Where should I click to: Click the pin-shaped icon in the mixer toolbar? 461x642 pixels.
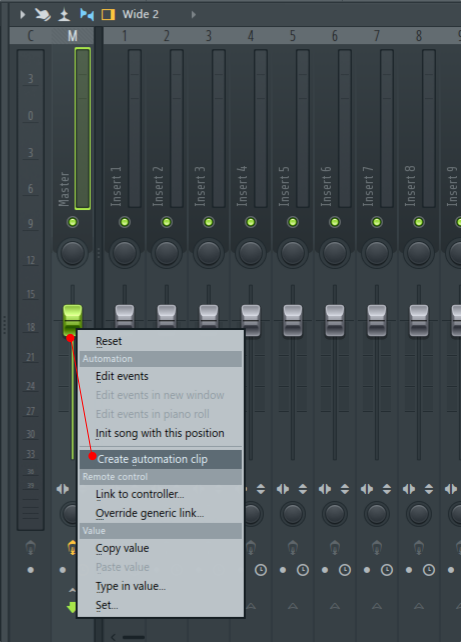click(64, 15)
